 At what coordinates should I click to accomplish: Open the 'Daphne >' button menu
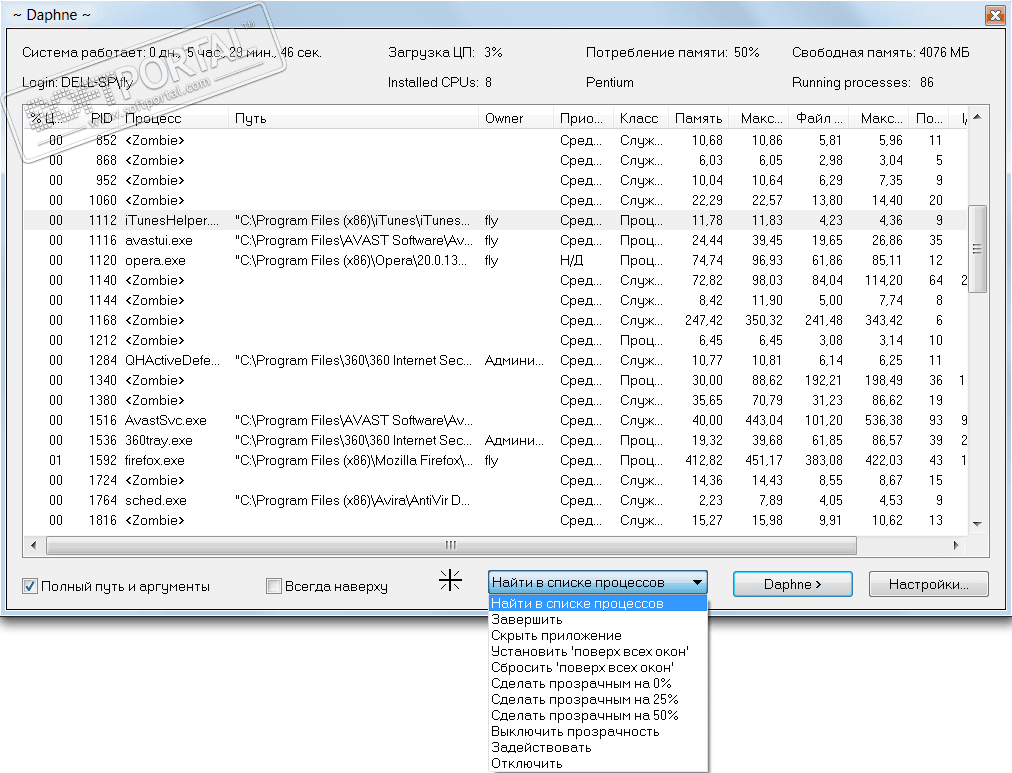click(x=793, y=584)
